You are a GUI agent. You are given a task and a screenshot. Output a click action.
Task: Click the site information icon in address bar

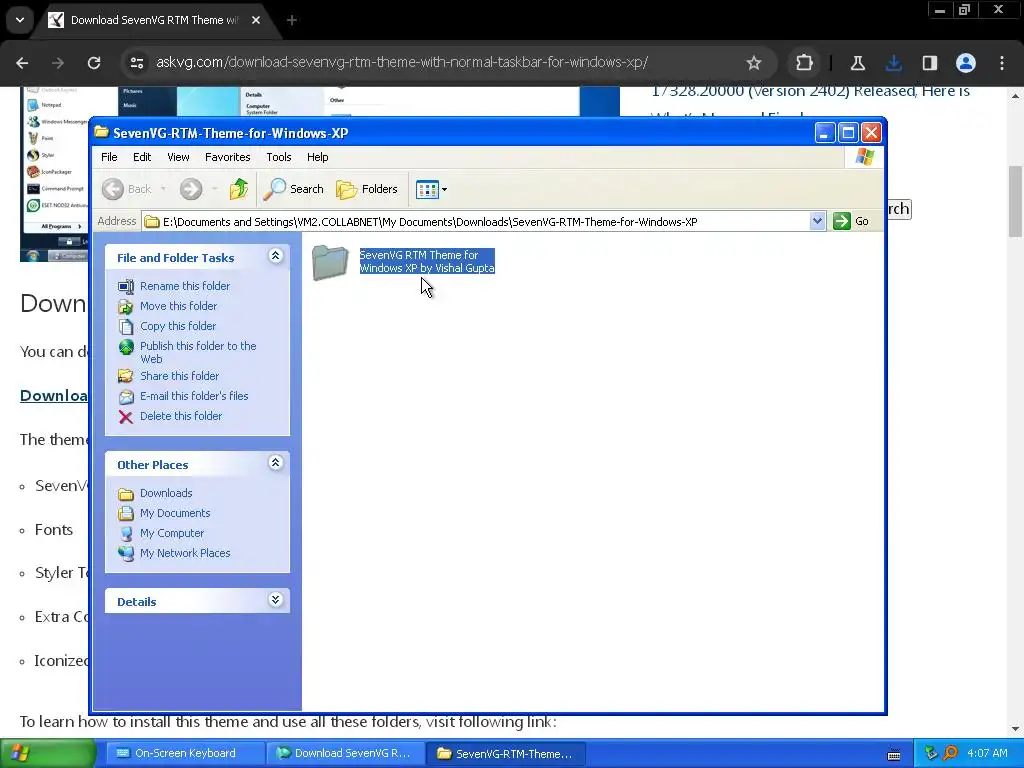click(x=137, y=63)
